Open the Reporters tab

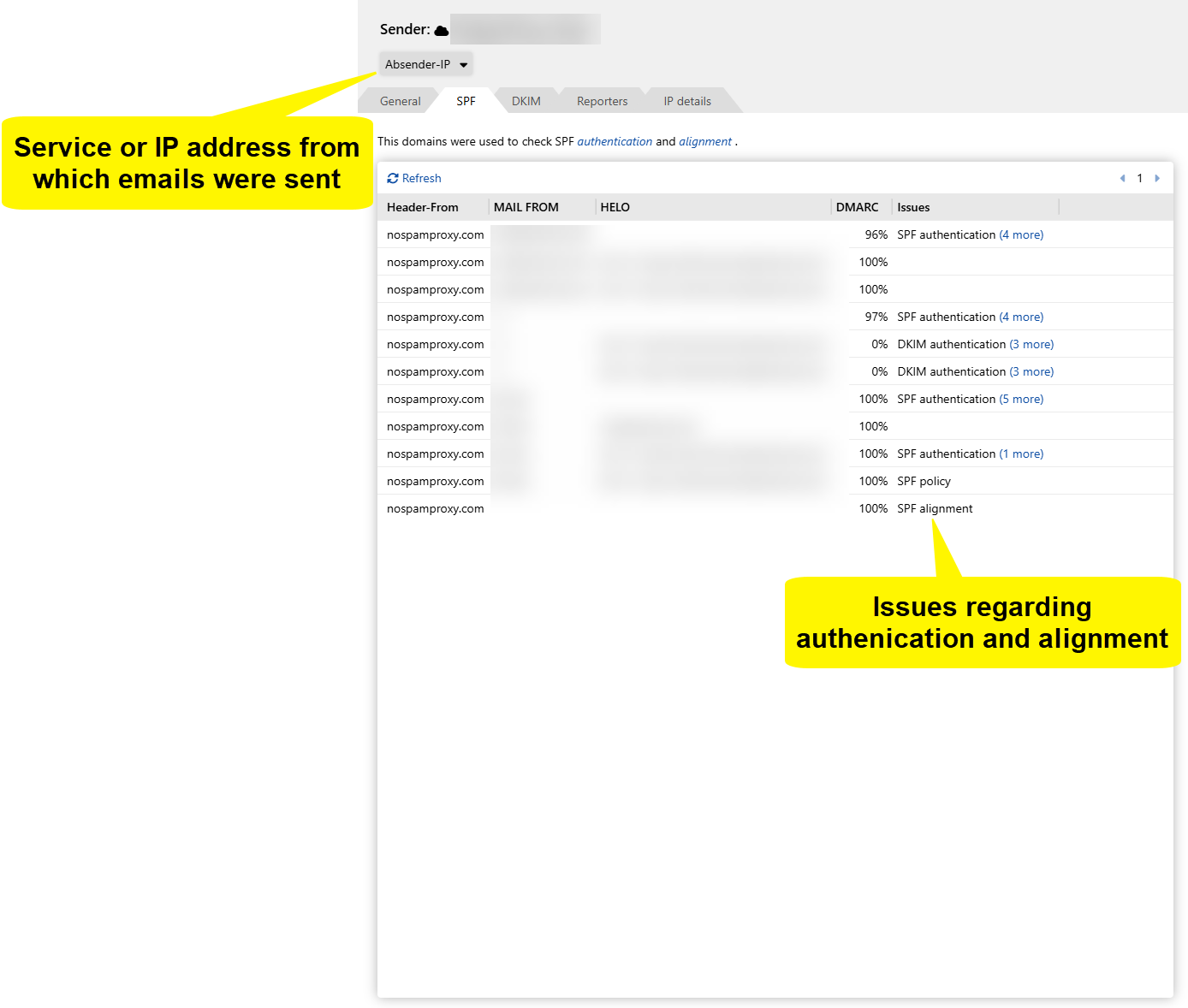pos(602,101)
